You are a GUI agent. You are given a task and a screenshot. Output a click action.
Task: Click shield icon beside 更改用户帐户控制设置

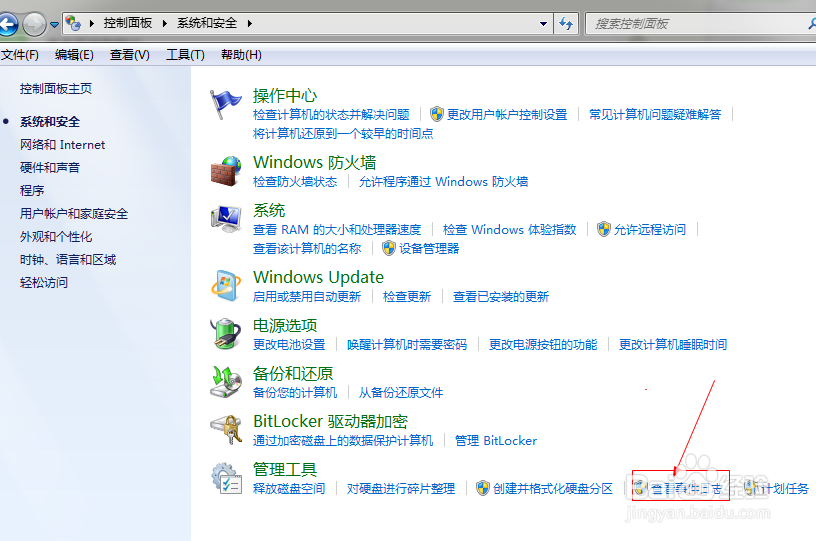click(437, 114)
